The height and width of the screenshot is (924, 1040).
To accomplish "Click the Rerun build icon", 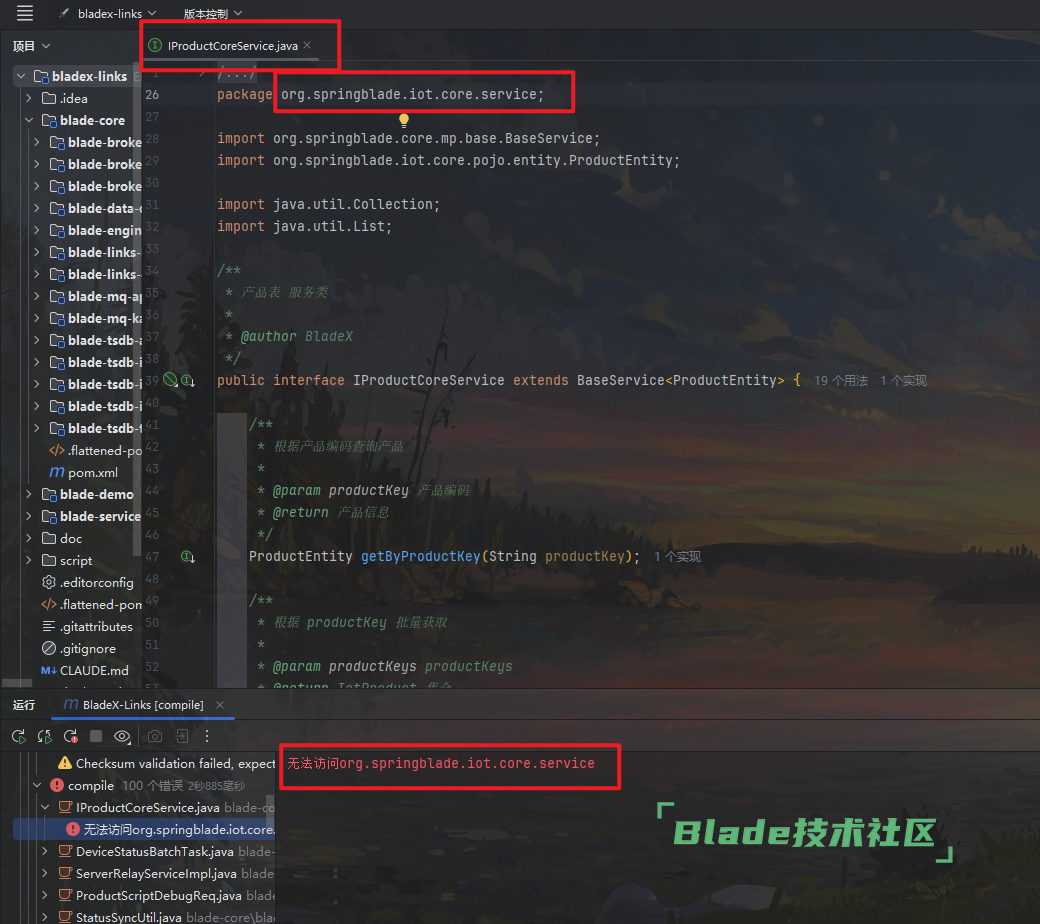I will pos(19,736).
